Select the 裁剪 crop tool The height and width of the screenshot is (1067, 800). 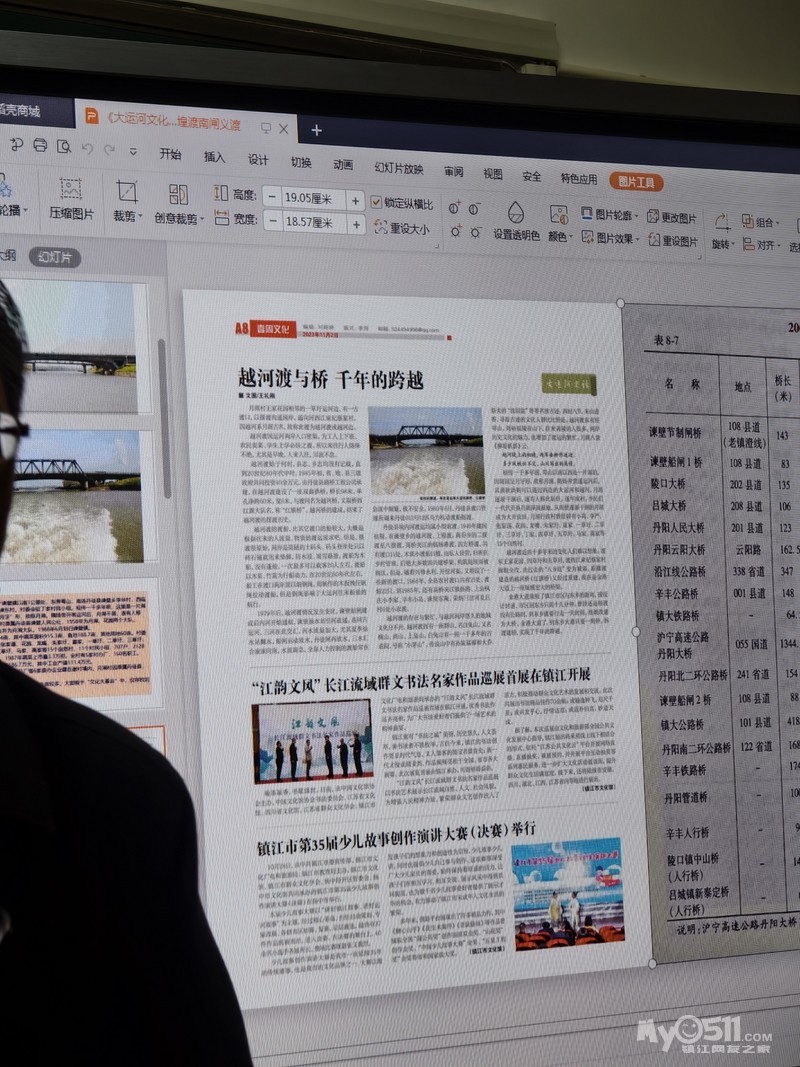(126, 192)
